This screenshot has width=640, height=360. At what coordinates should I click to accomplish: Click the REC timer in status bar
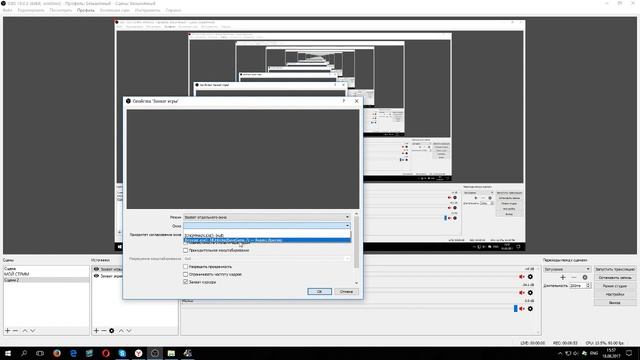(x=565, y=343)
